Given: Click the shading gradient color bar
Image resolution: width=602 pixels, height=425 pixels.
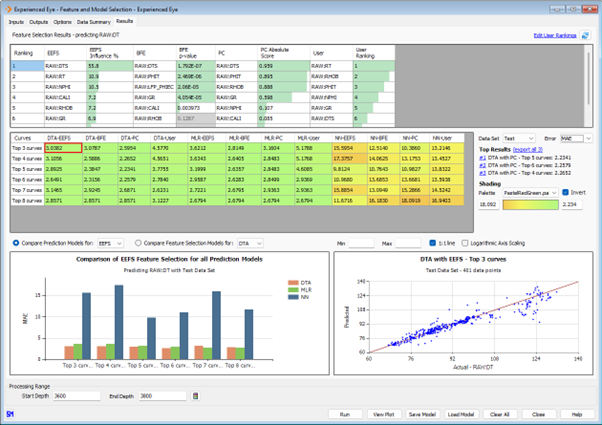Looking at the screenshot, I should click(532, 203).
